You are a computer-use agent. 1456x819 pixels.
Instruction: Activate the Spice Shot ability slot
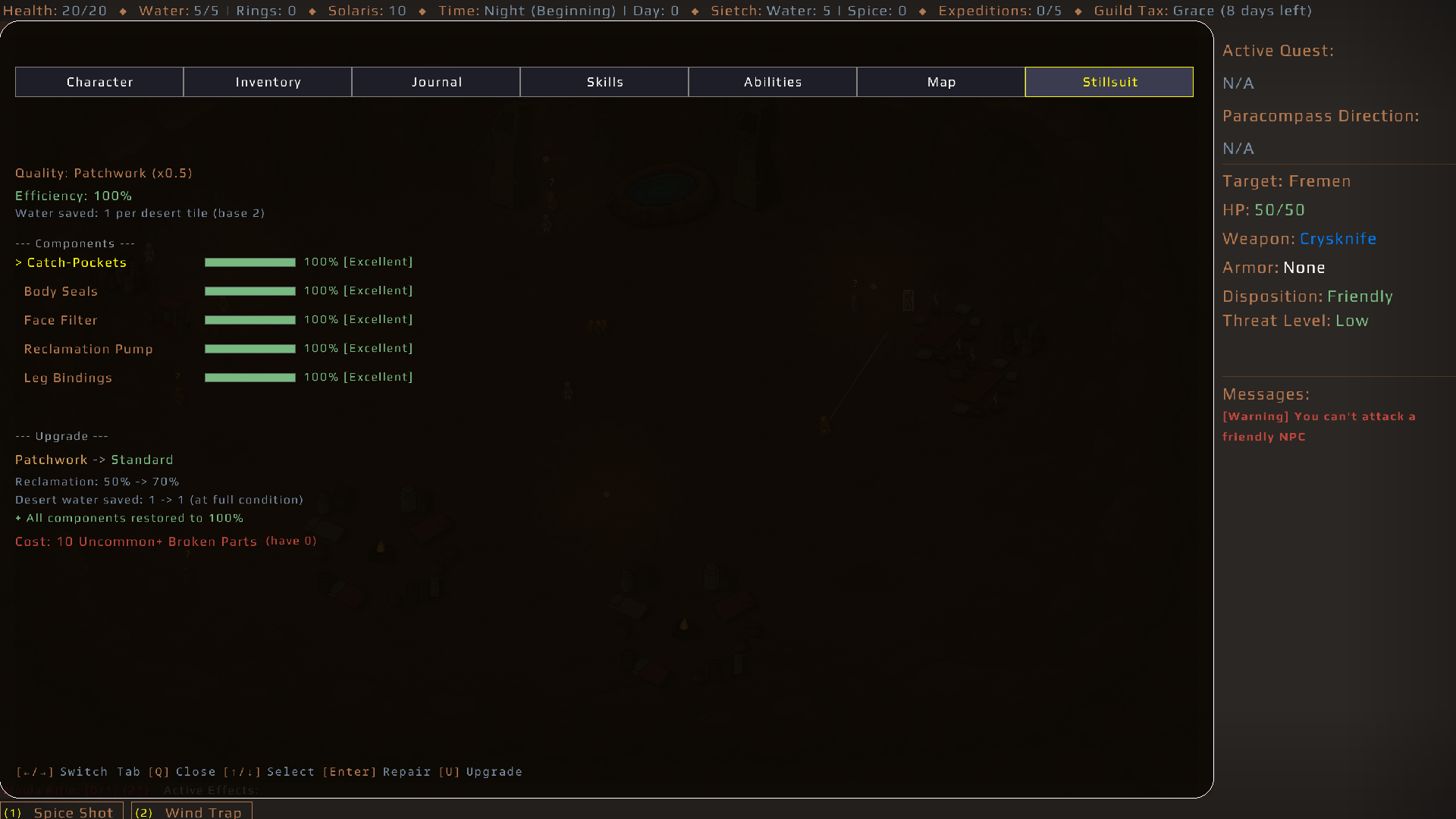[62, 811]
